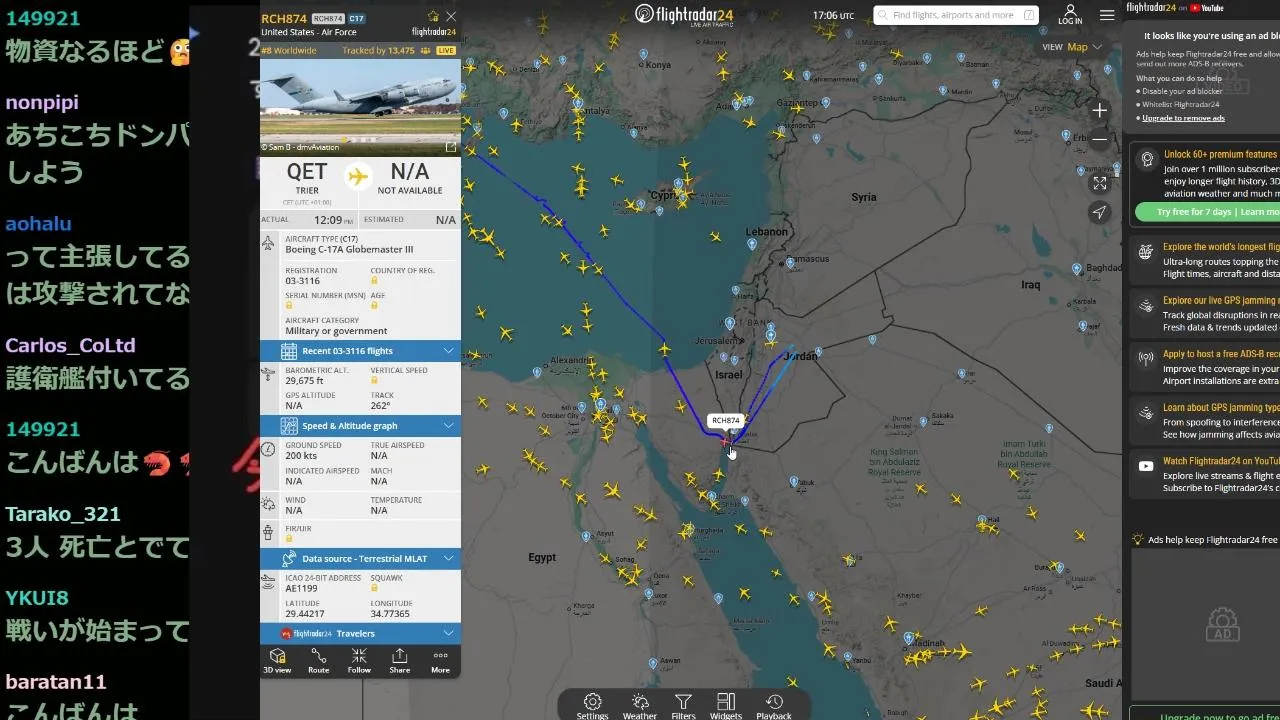Viewport: 1280px width, 720px height.
Task: Click the Unlock 60+ premium features heading
Action: point(1220,155)
